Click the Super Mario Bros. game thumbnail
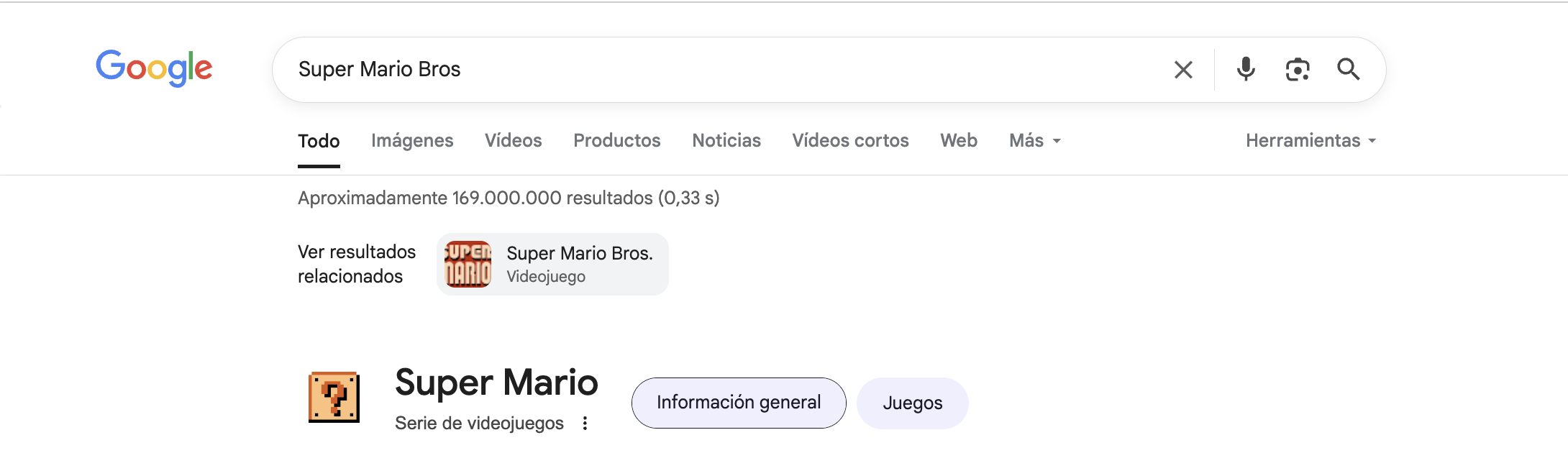 (468, 264)
